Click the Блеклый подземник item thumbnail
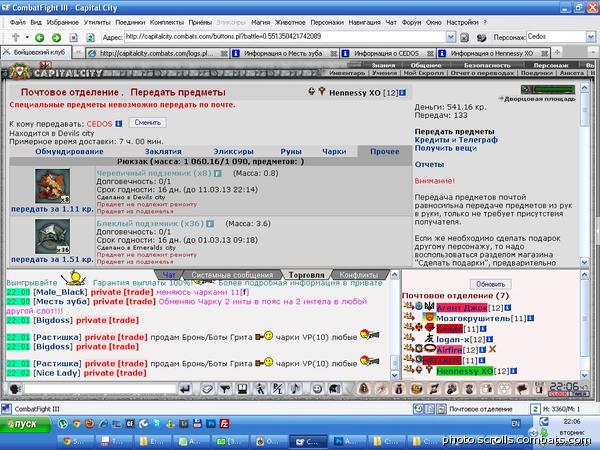This screenshot has width=600, height=450. tap(52, 236)
